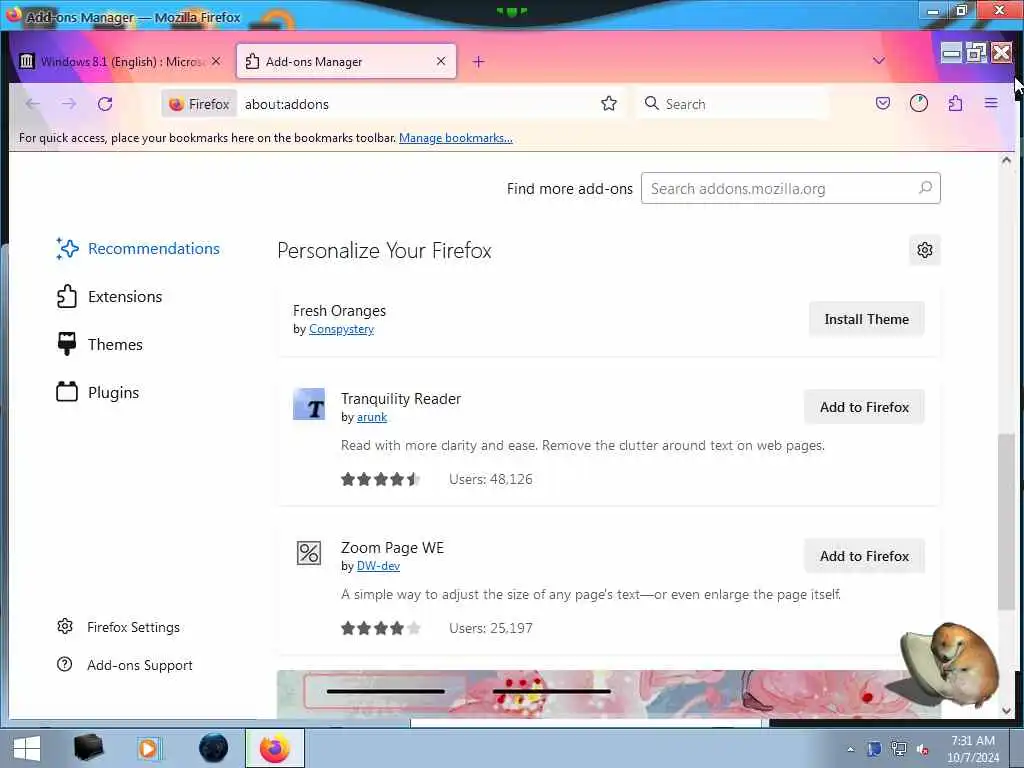This screenshot has width=1024, height=768.
Task: Open the Firefox application menu
Action: pyautogui.click(x=991, y=103)
